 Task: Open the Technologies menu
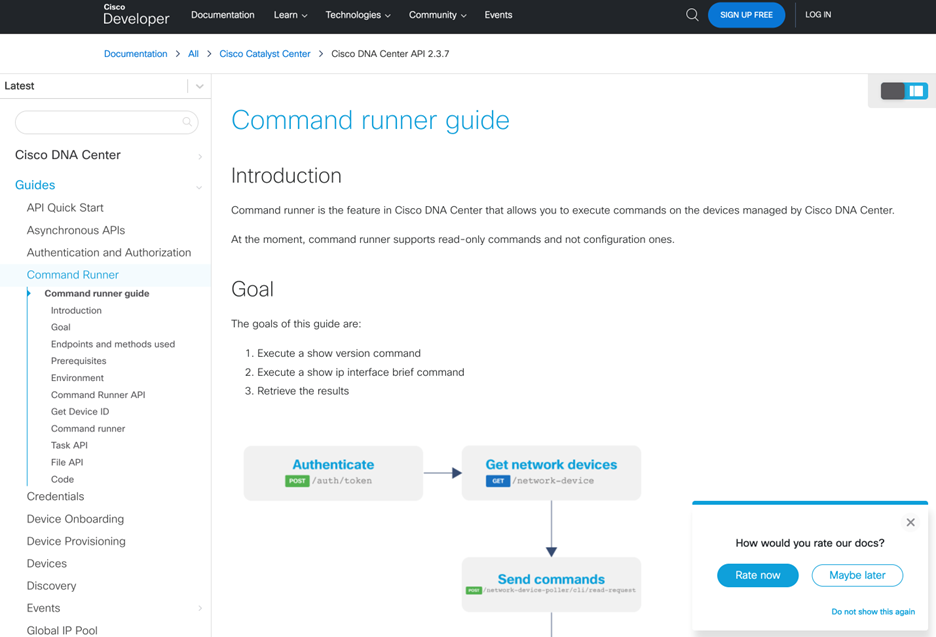357,15
